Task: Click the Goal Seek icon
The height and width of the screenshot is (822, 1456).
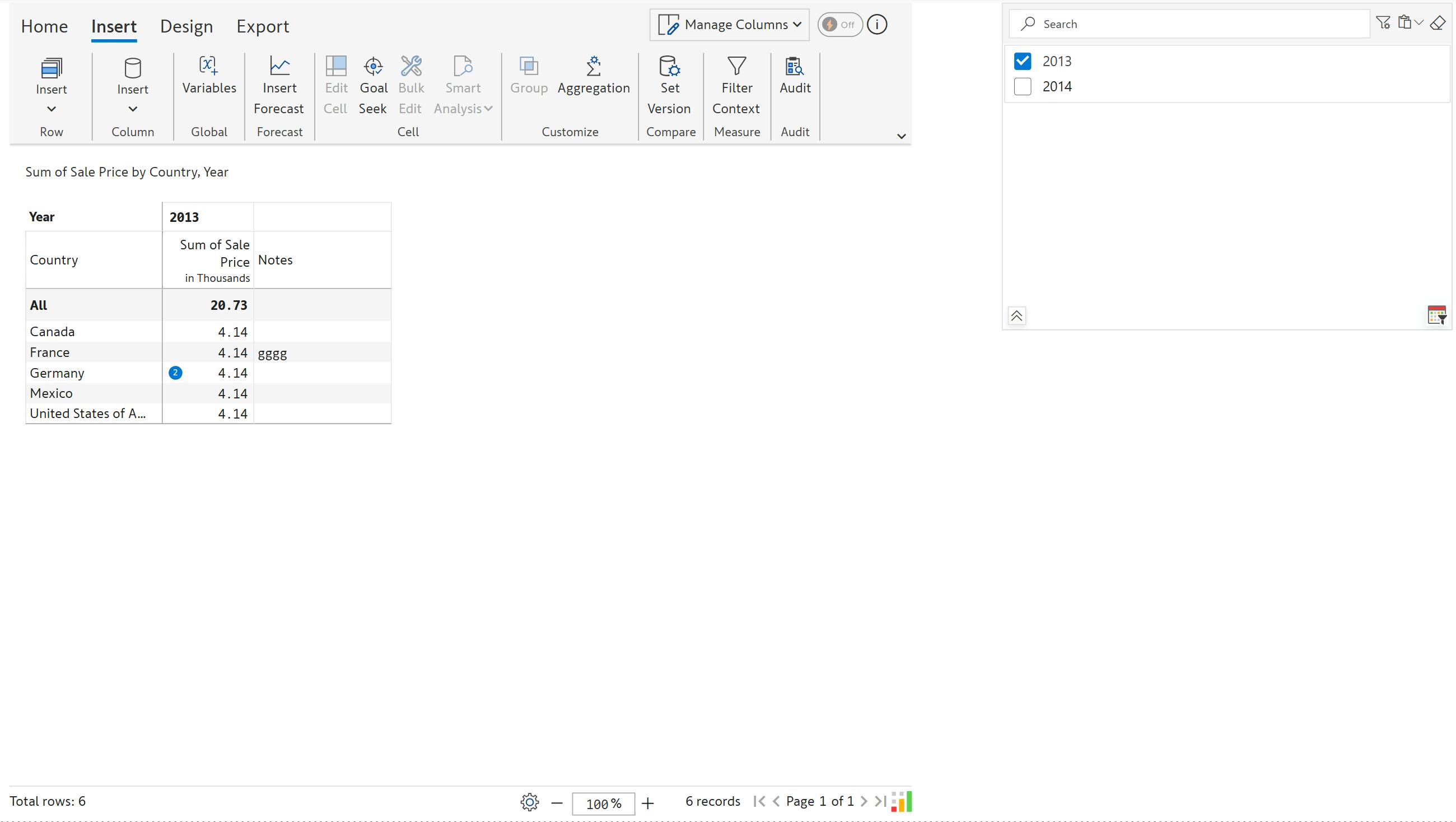Action: tap(373, 67)
